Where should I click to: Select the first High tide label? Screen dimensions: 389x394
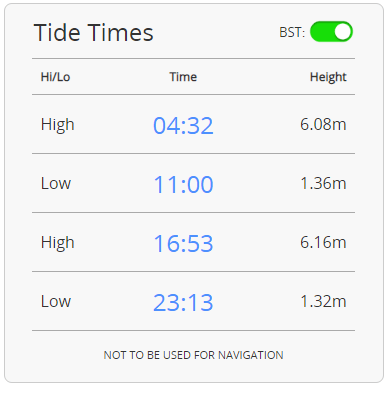point(58,125)
